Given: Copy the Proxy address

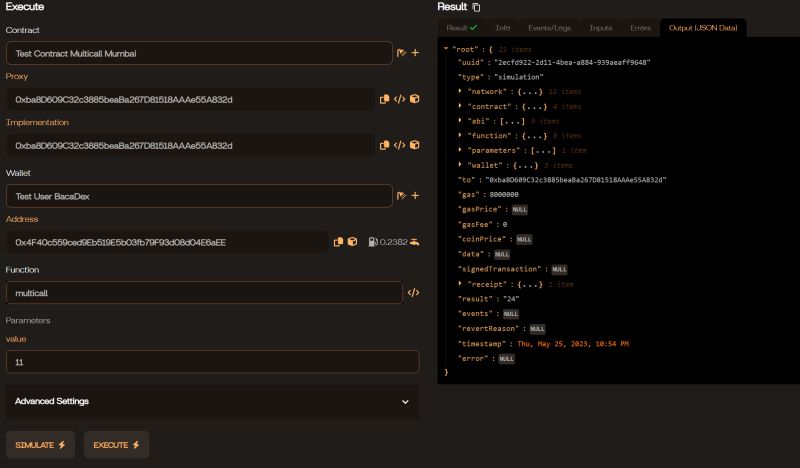Looking at the screenshot, I should 384,99.
